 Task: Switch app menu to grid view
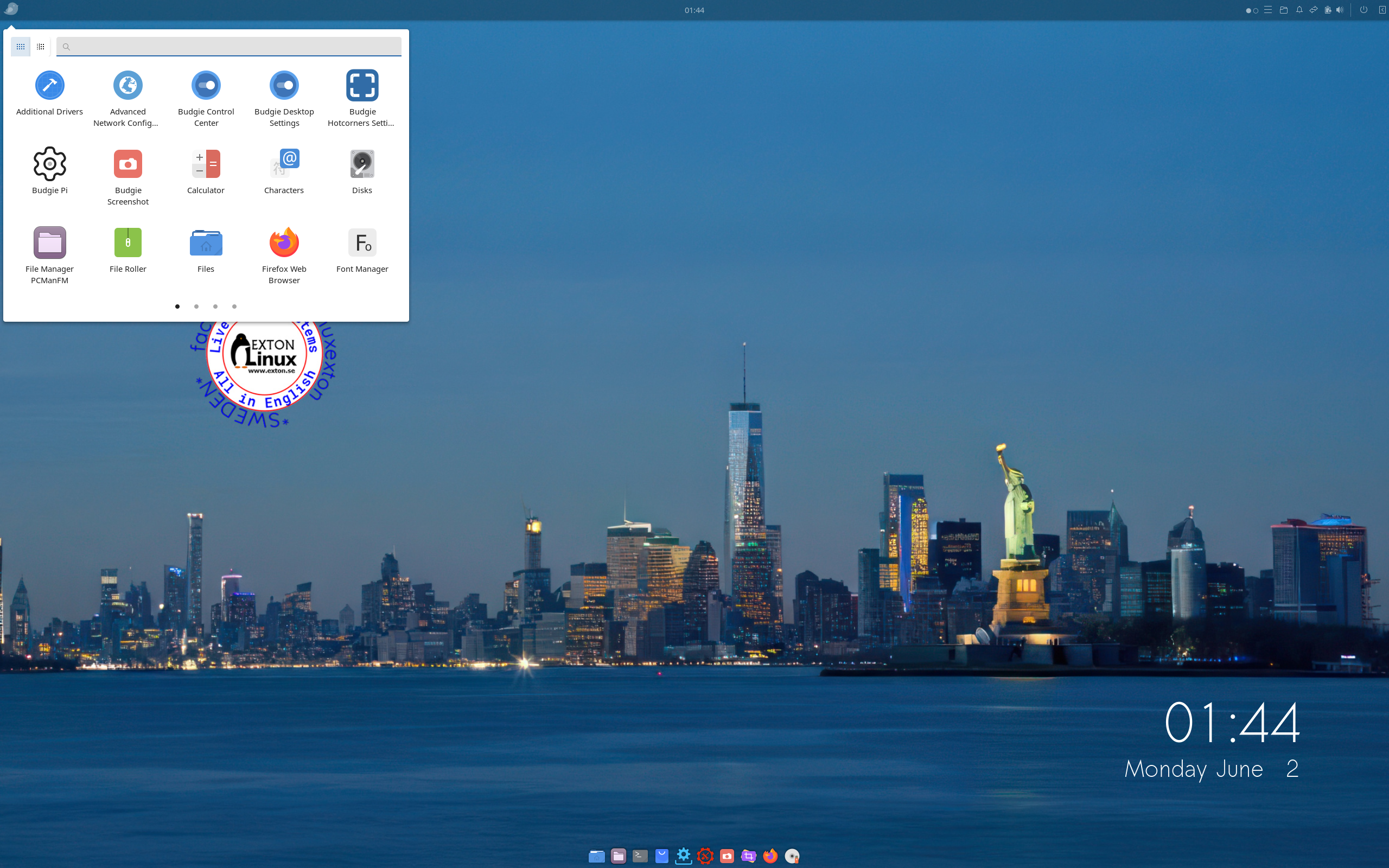click(20, 47)
